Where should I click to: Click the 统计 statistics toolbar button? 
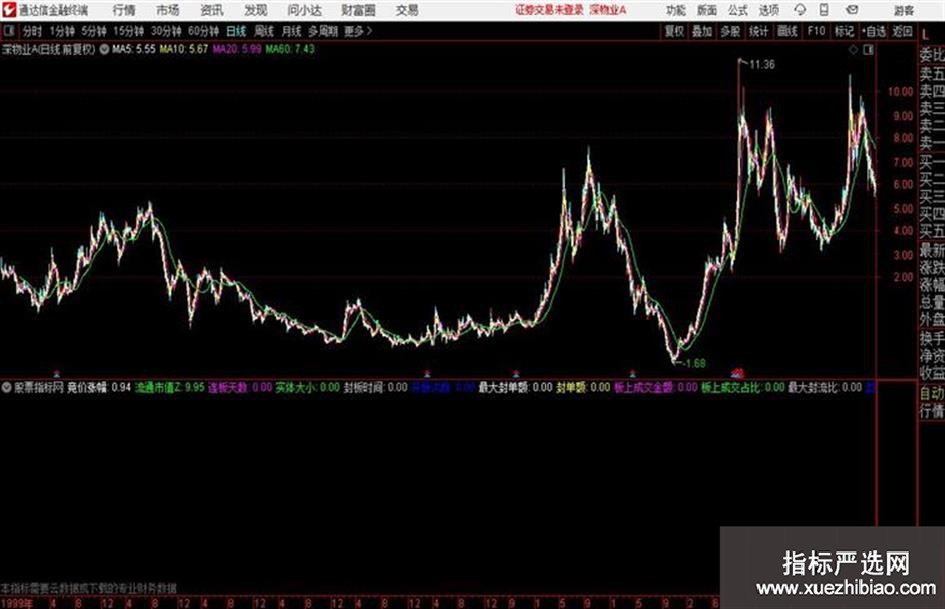point(759,31)
